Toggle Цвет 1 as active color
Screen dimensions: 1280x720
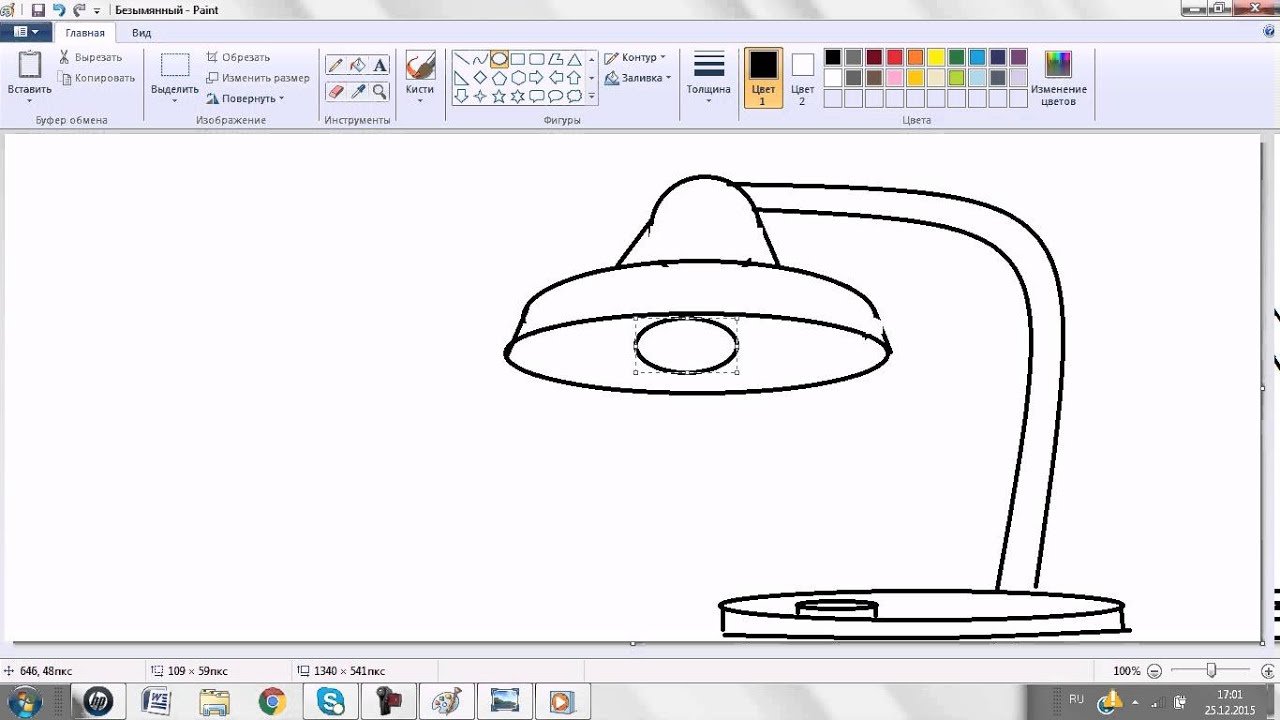[x=763, y=77]
